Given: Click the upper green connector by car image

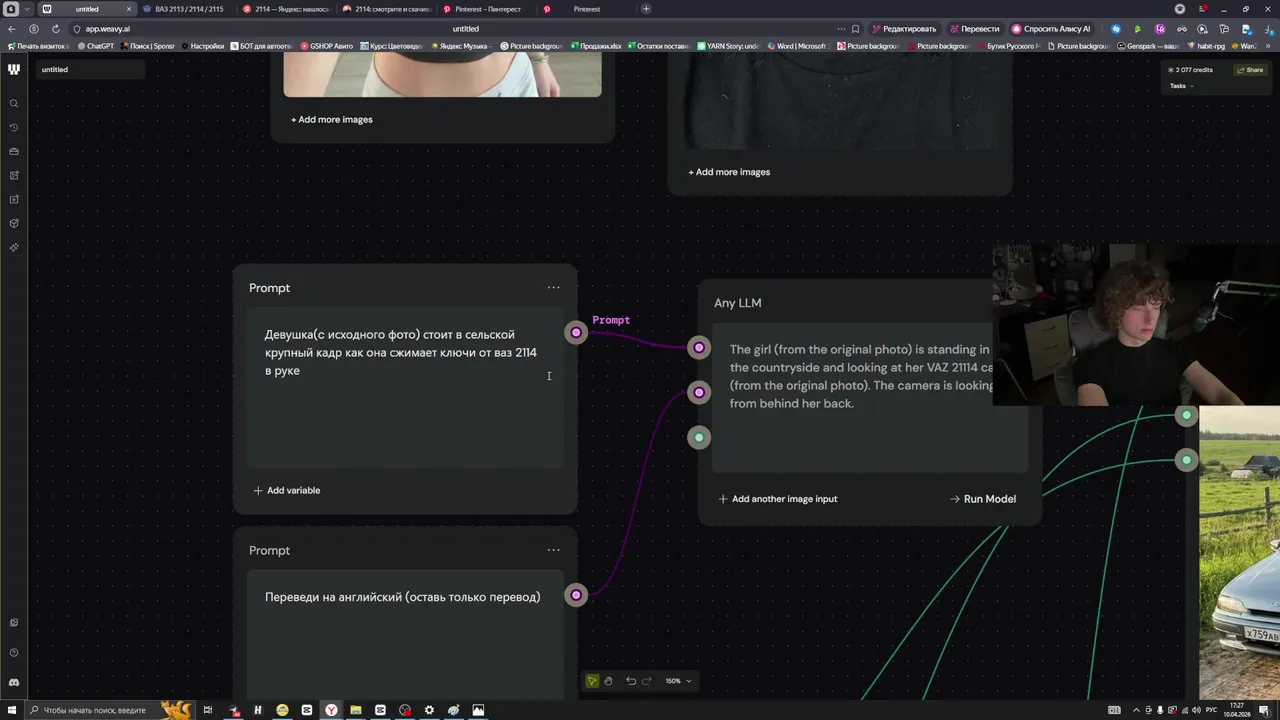Looking at the screenshot, I should pyautogui.click(x=1186, y=415).
